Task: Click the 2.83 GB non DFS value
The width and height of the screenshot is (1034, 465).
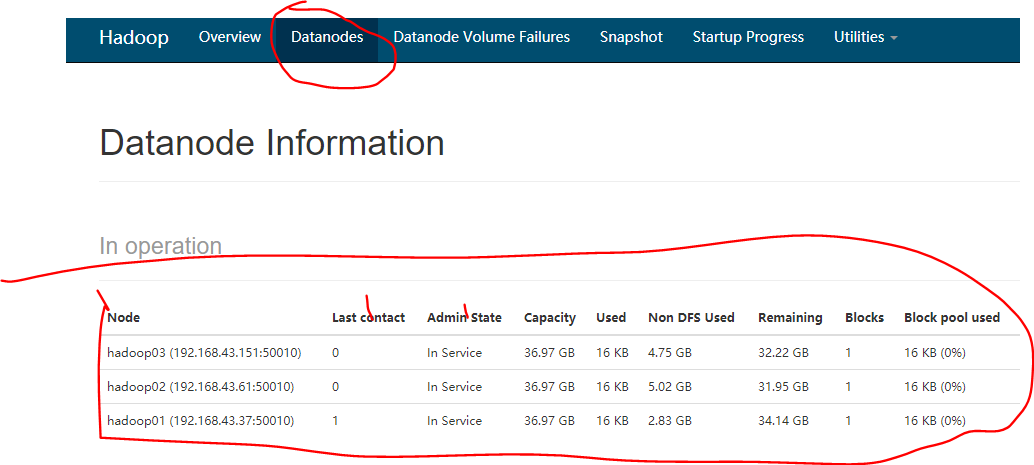Action: [670, 420]
